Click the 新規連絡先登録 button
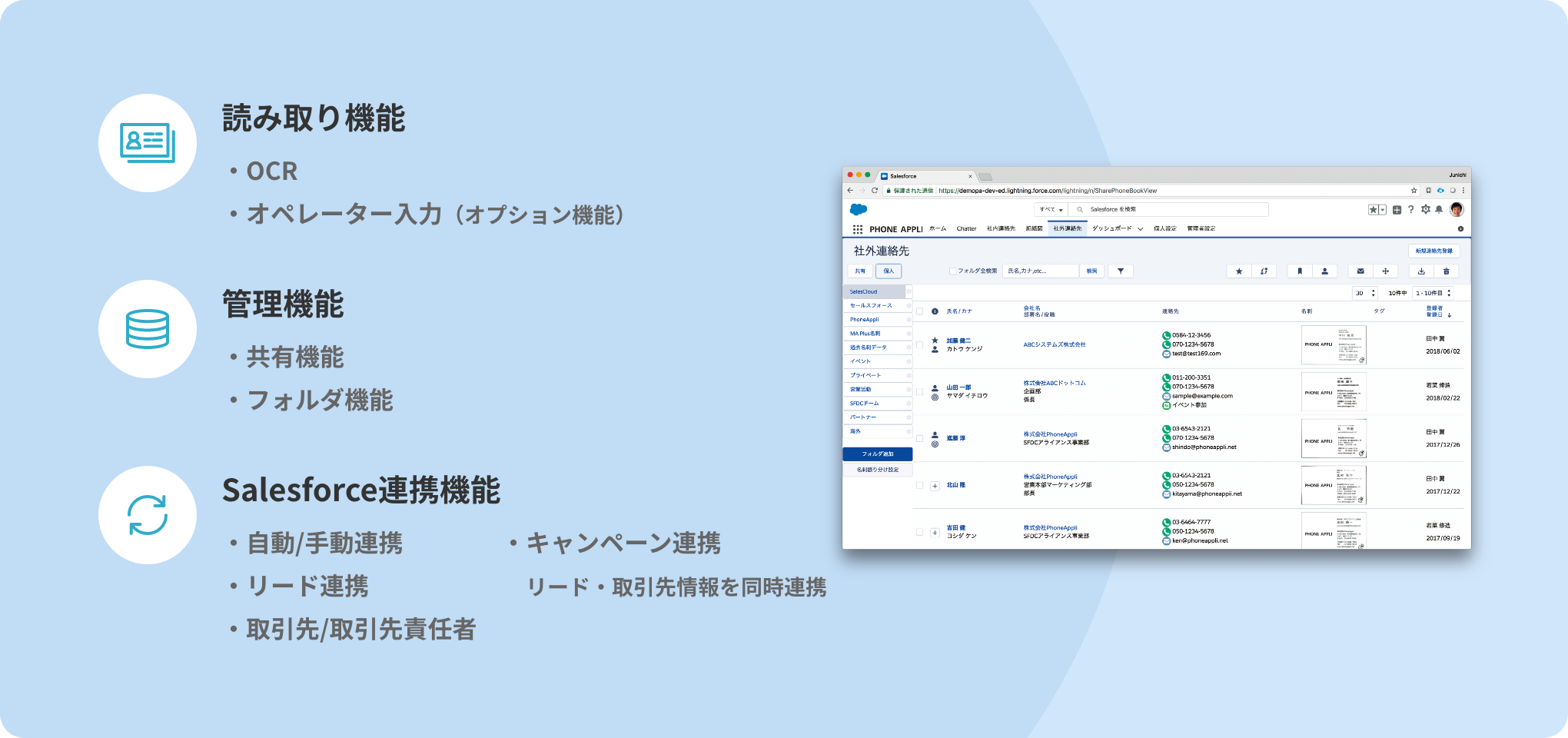 click(1434, 251)
